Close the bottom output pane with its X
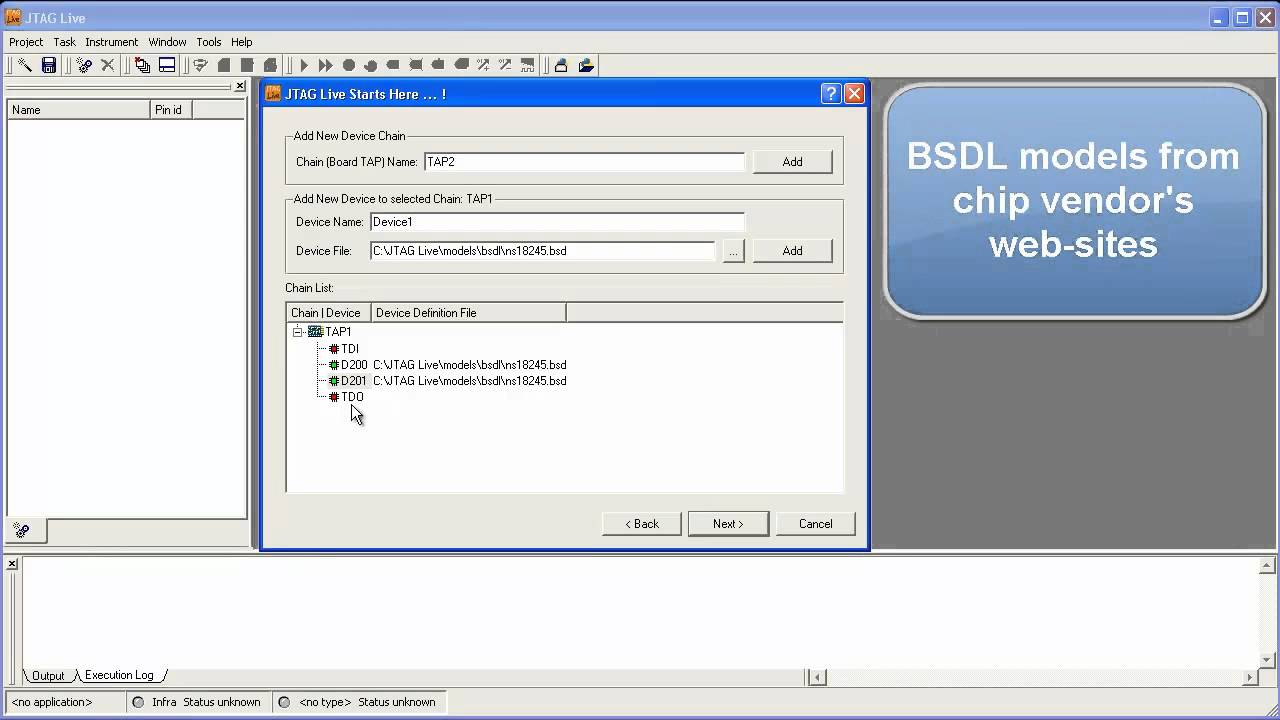The height and width of the screenshot is (720, 1280). click(12, 564)
